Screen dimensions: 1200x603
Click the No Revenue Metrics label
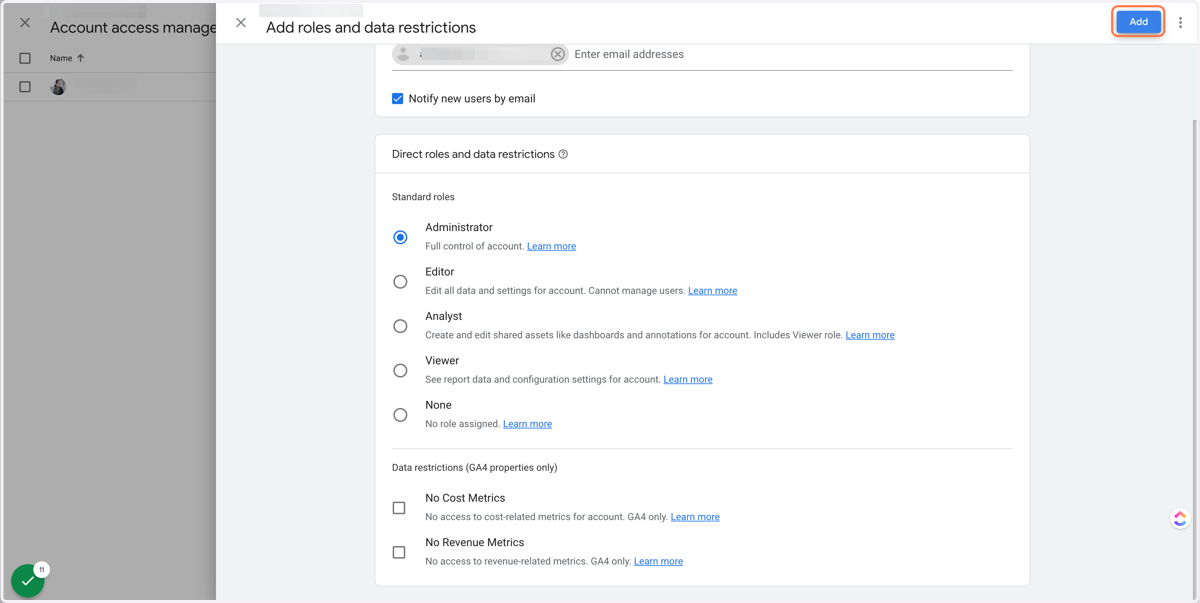[x=474, y=542]
